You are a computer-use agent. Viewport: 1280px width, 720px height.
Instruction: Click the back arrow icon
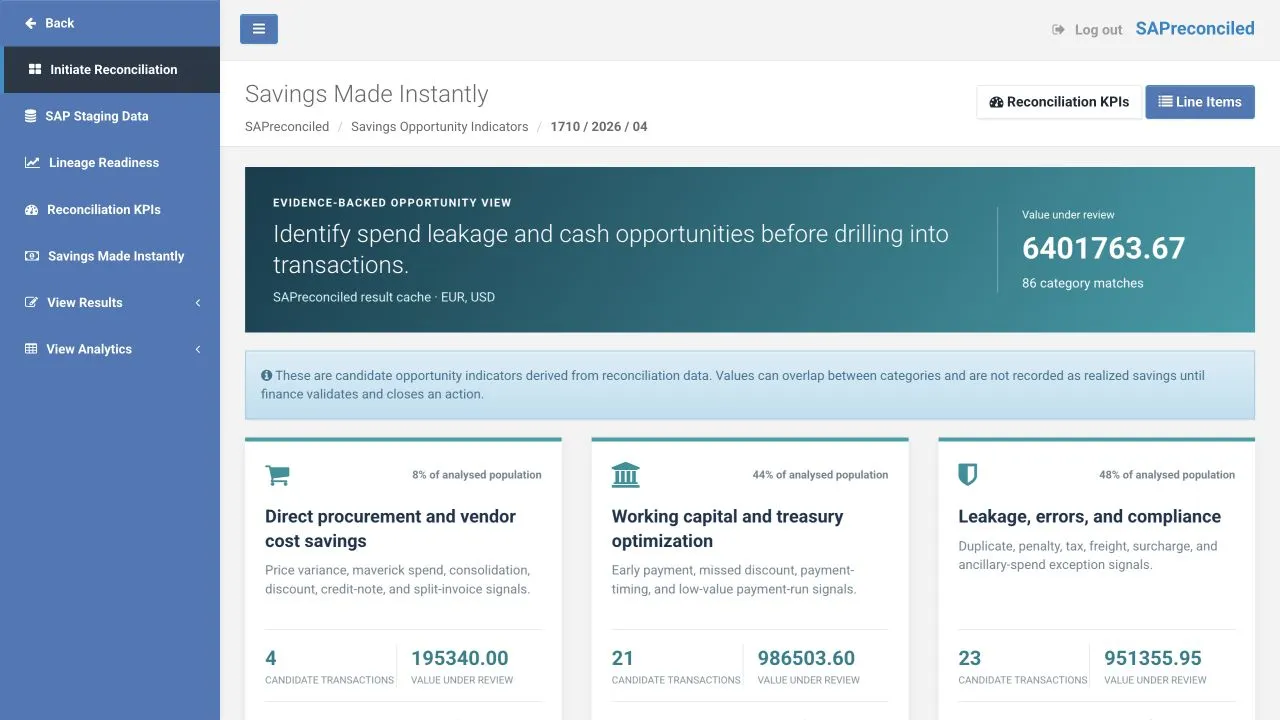click(31, 23)
